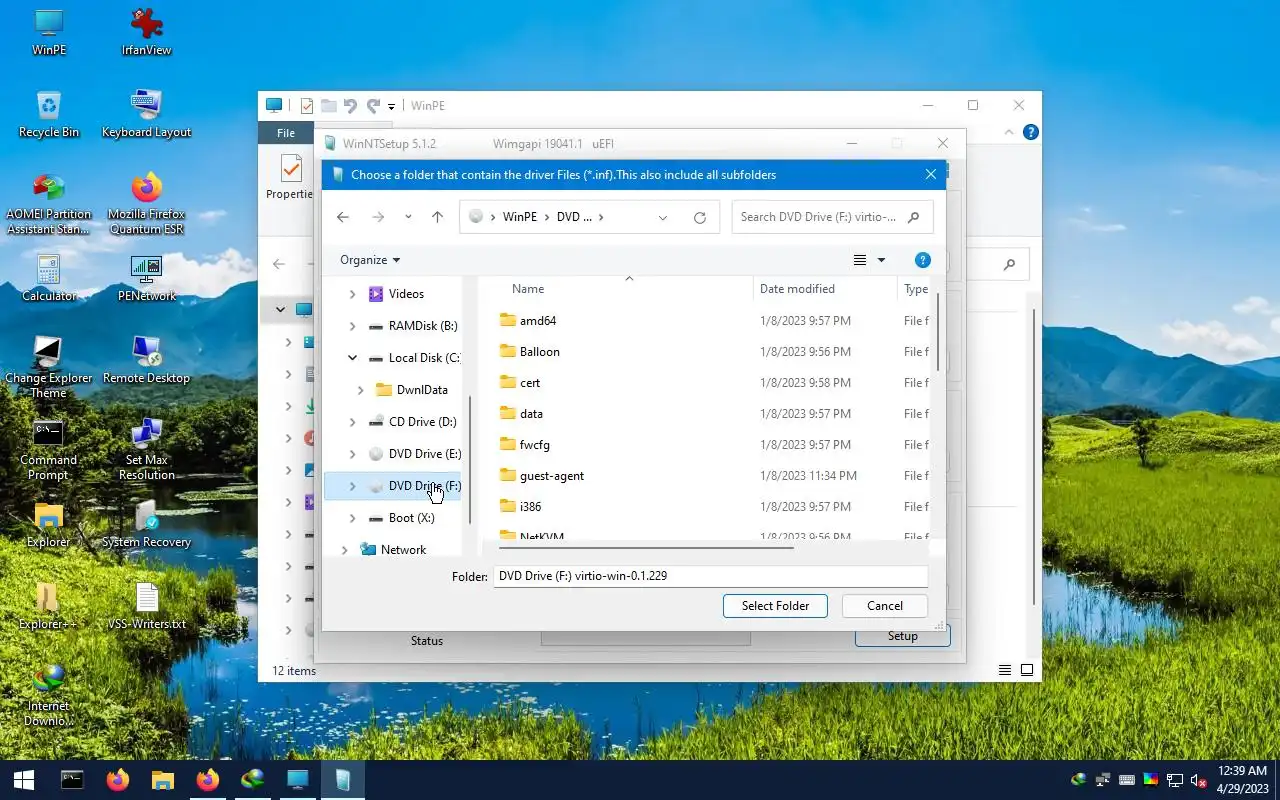This screenshot has height=800, width=1280.
Task: Collapse the Local Disk (C:) tree node
Action: point(352,358)
